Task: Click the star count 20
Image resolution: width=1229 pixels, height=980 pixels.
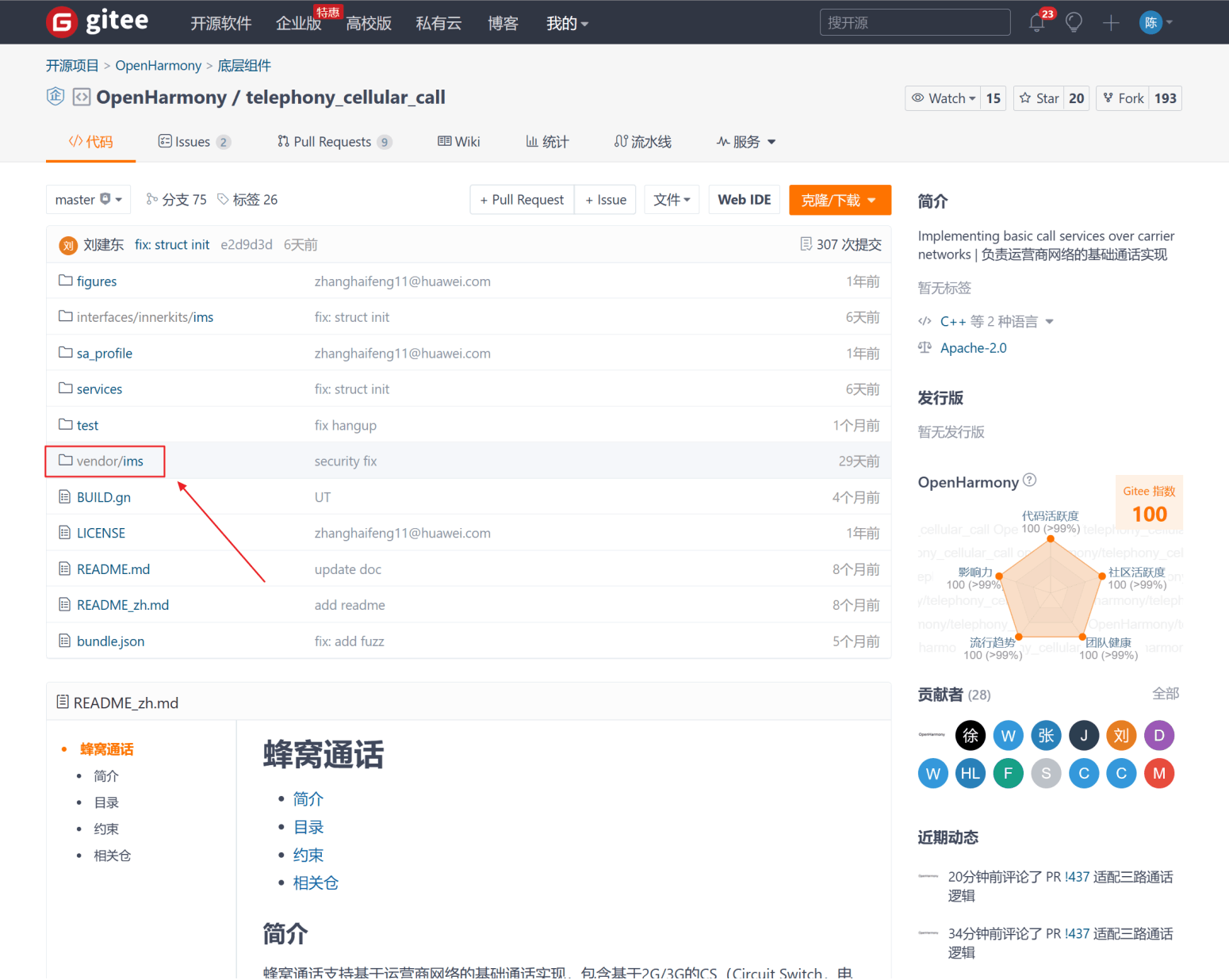Action: 1076,98
